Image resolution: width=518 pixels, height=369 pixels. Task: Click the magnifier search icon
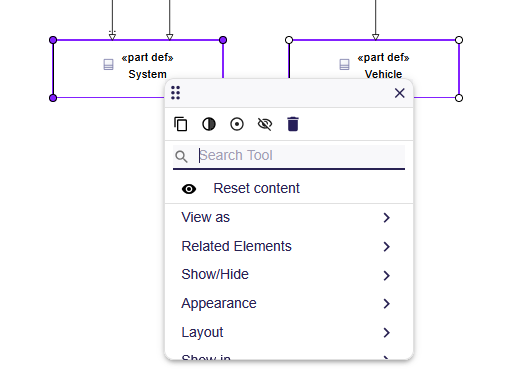pyautogui.click(x=181, y=156)
